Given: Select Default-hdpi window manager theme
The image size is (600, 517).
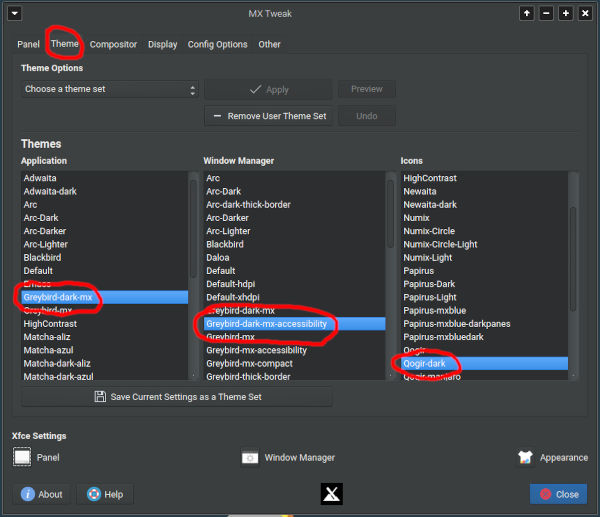Looking at the screenshot, I should coord(294,284).
